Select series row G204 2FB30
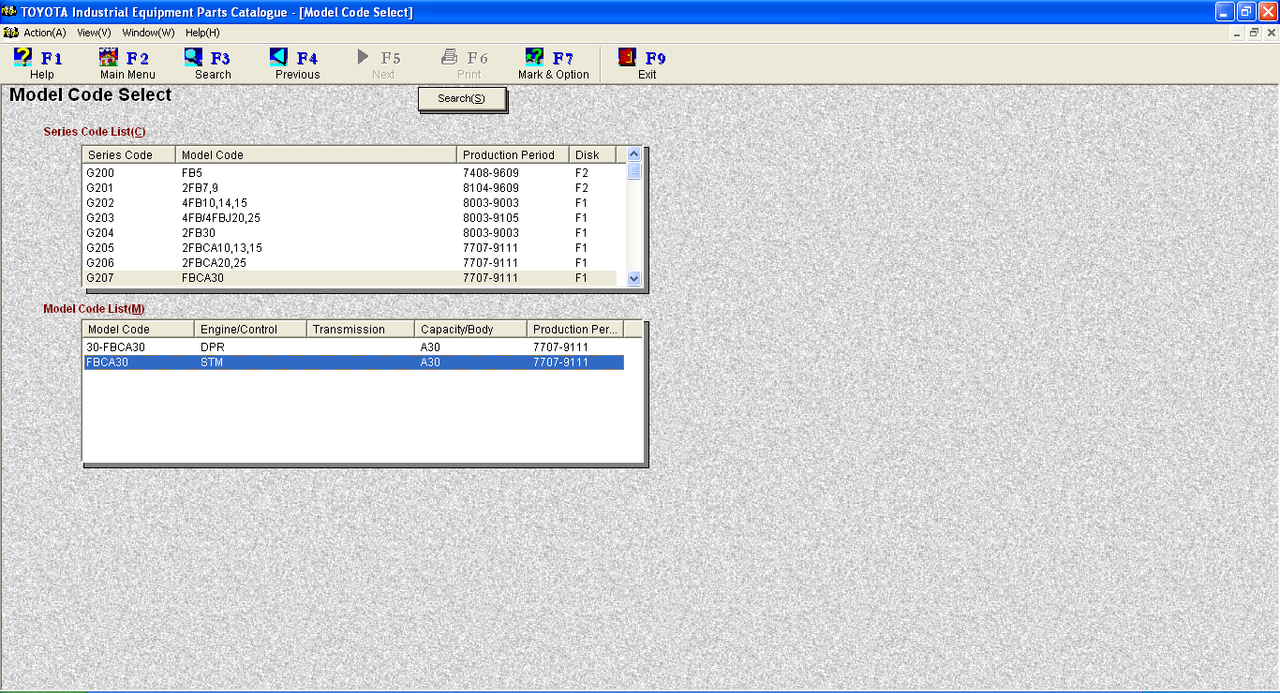The width and height of the screenshot is (1280, 693). pyautogui.click(x=350, y=233)
